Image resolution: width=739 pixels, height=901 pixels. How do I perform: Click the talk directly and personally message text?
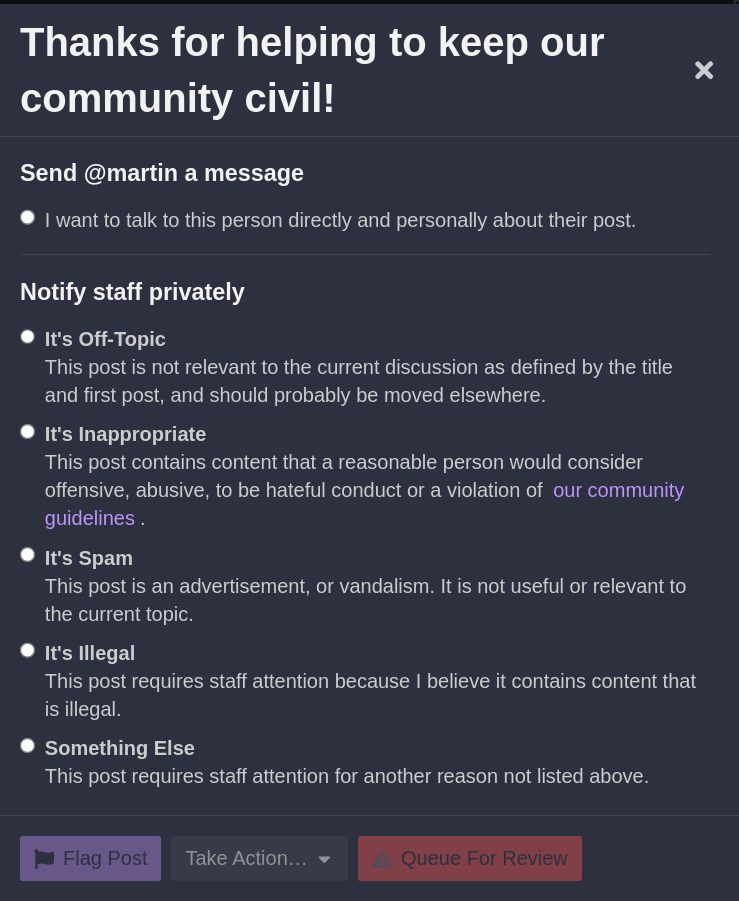(x=340, y=220)
